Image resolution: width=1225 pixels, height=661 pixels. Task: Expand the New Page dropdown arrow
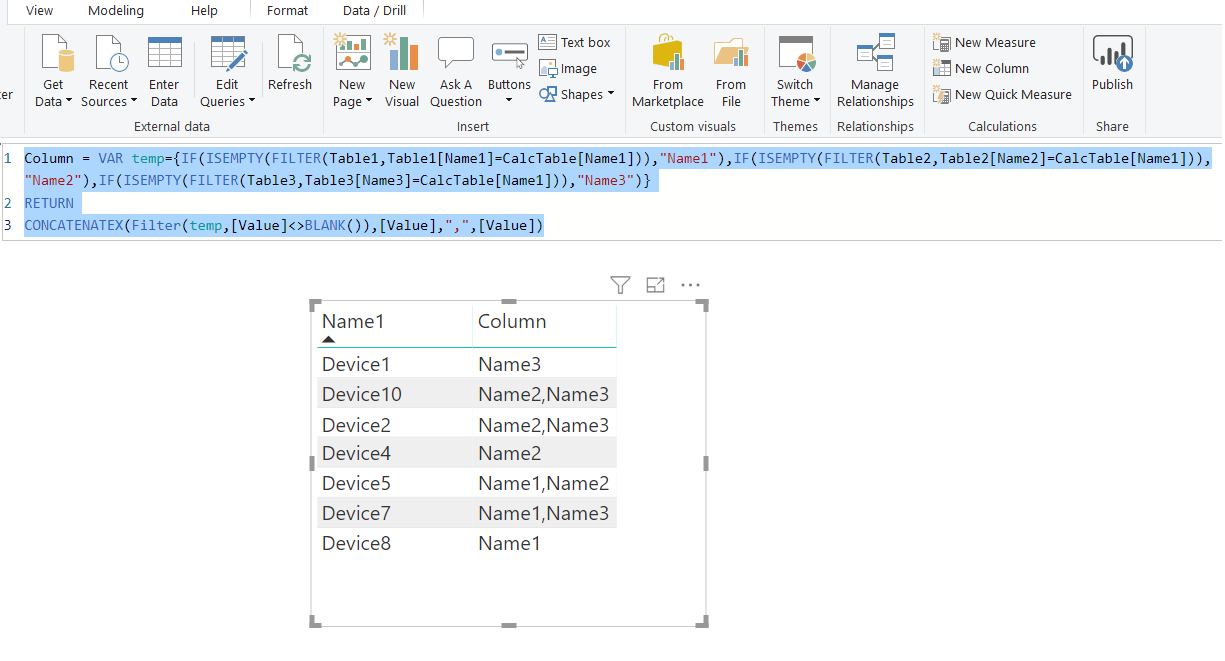coord(369,102)
